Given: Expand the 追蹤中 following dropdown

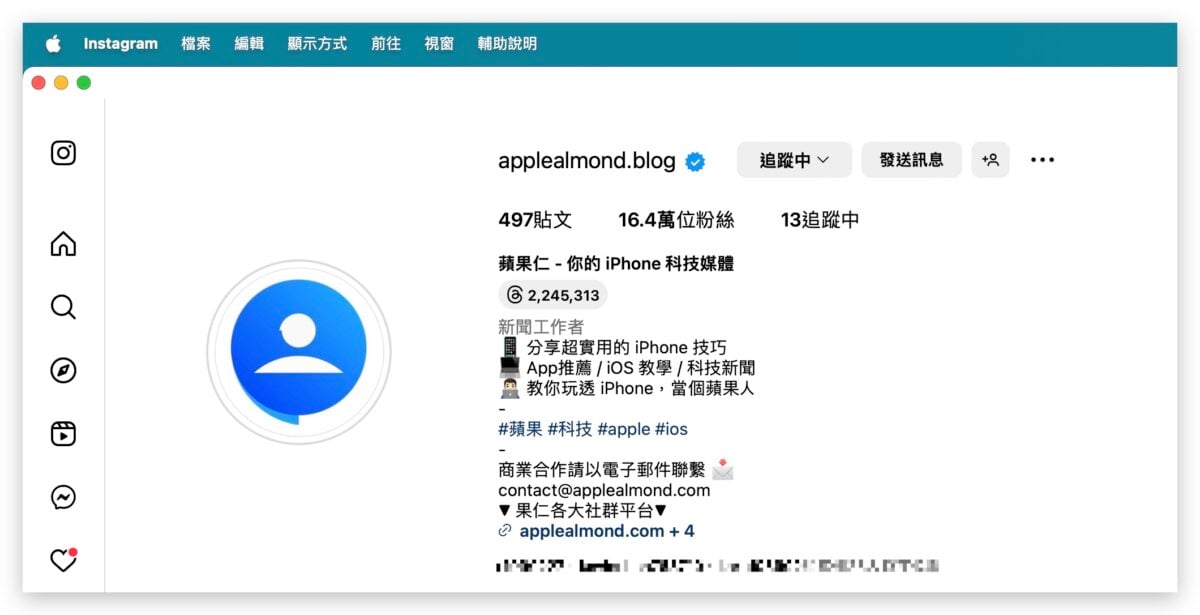Looking at the screenshot, I should pyautogui.click(x=794, y=160).
